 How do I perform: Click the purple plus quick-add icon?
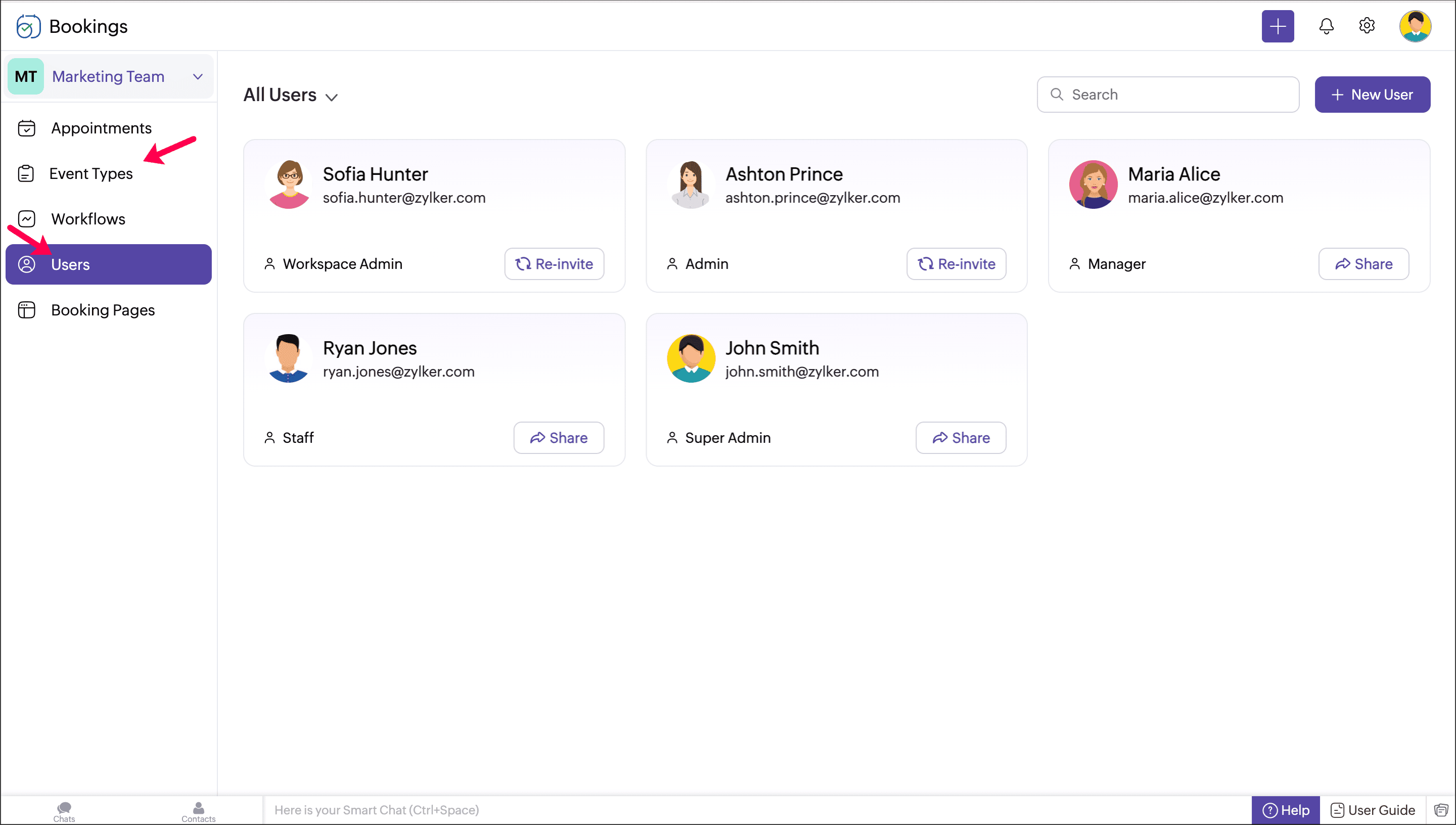[1278, 26]
